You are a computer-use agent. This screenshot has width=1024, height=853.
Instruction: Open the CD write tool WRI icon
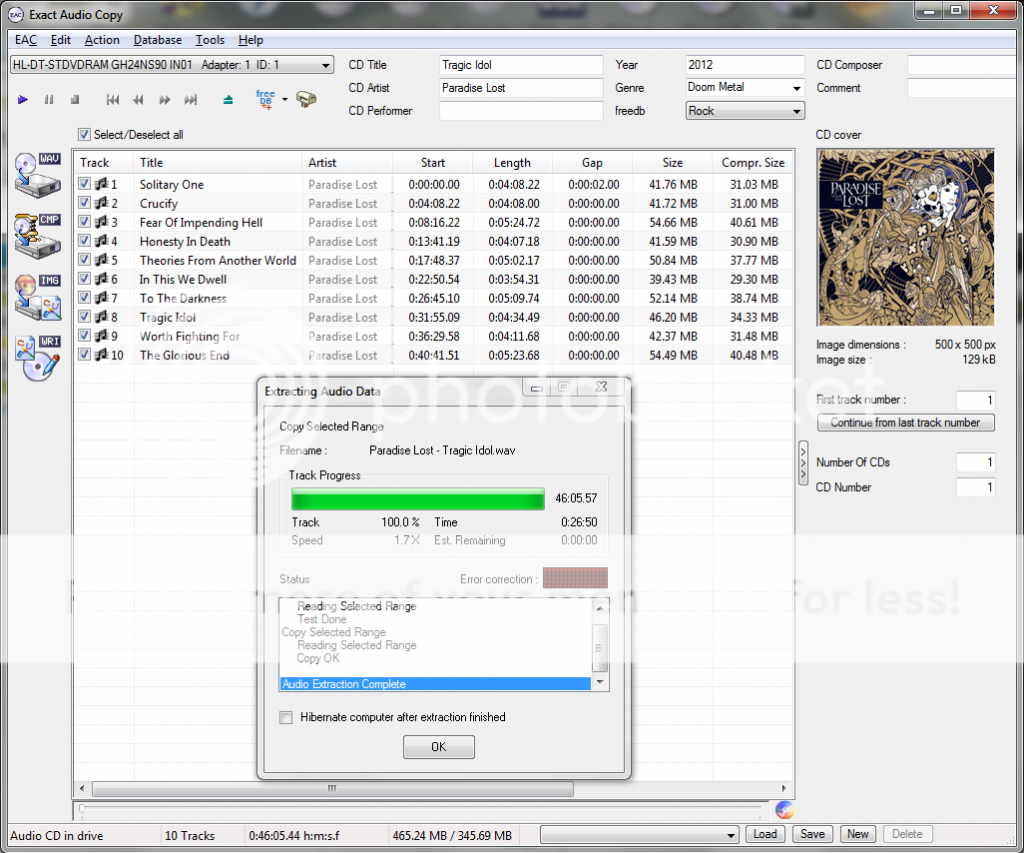tap(38, 358)
